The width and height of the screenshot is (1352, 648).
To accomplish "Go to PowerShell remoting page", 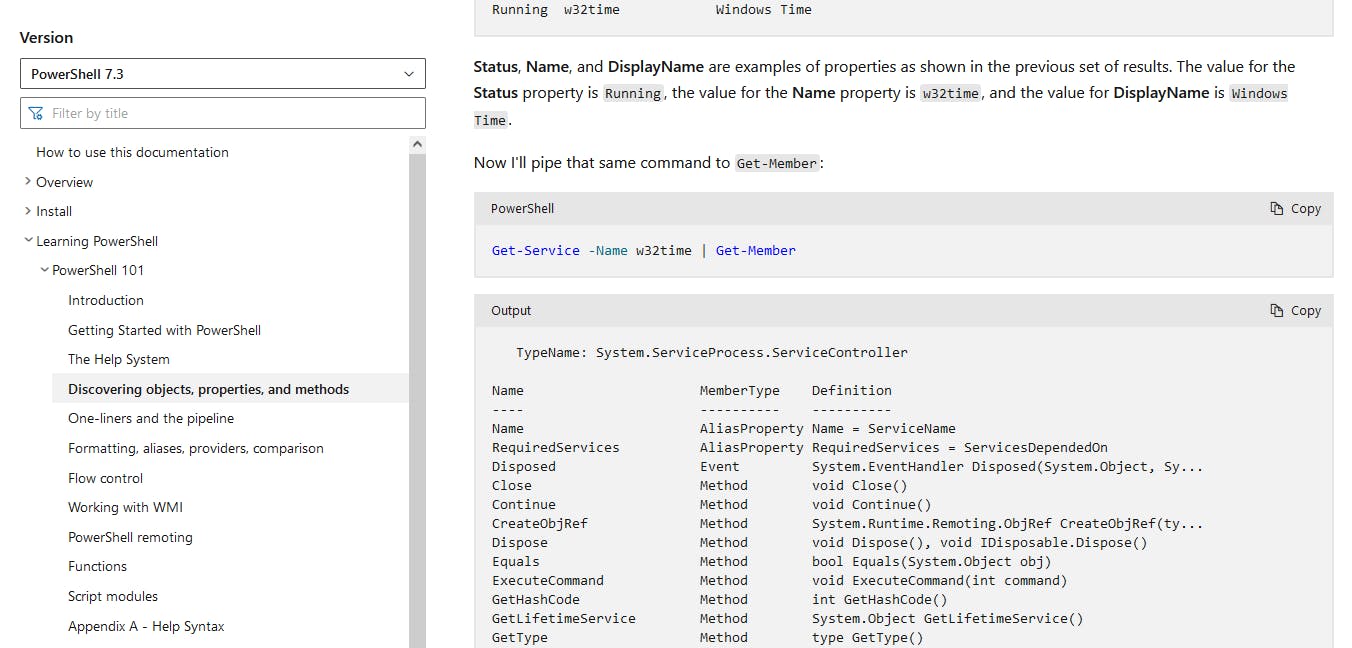I will (x=130, y=537).
